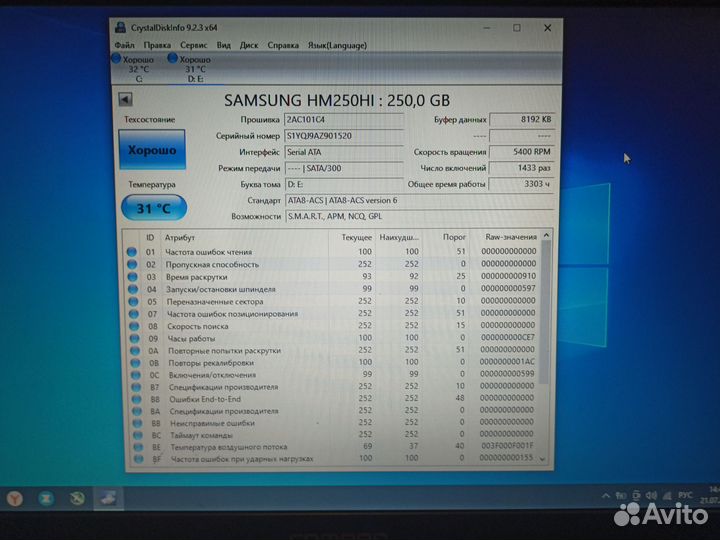Click the РУС language indicator
This screenshot has width=720, height=540.
(685, 495)
